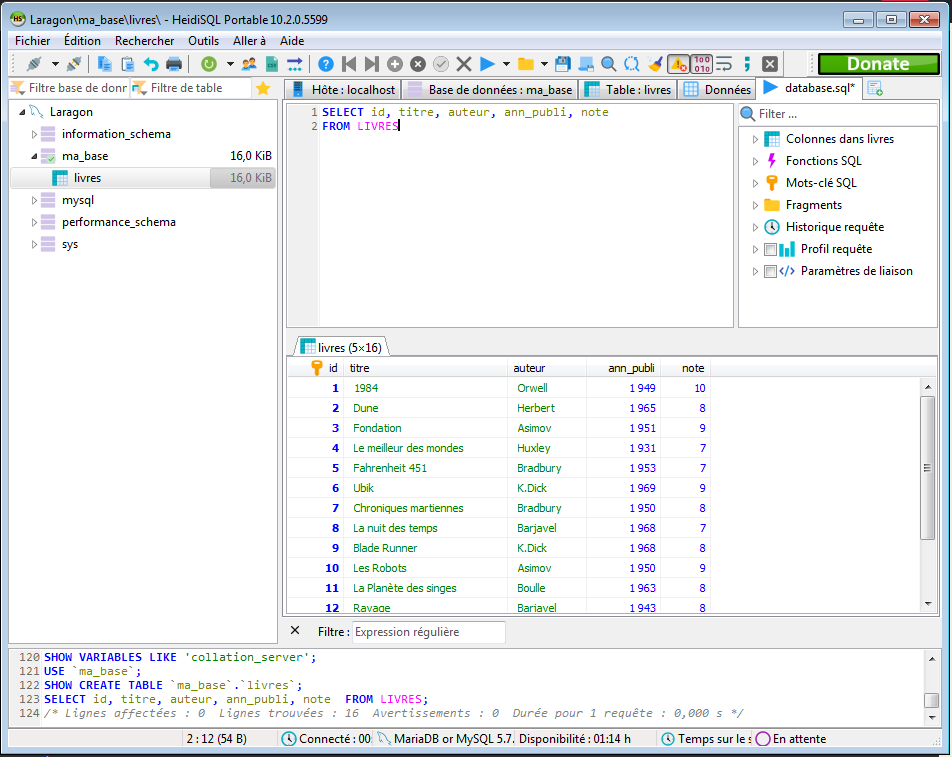Toggle the favorites star filter

point(263,89)
